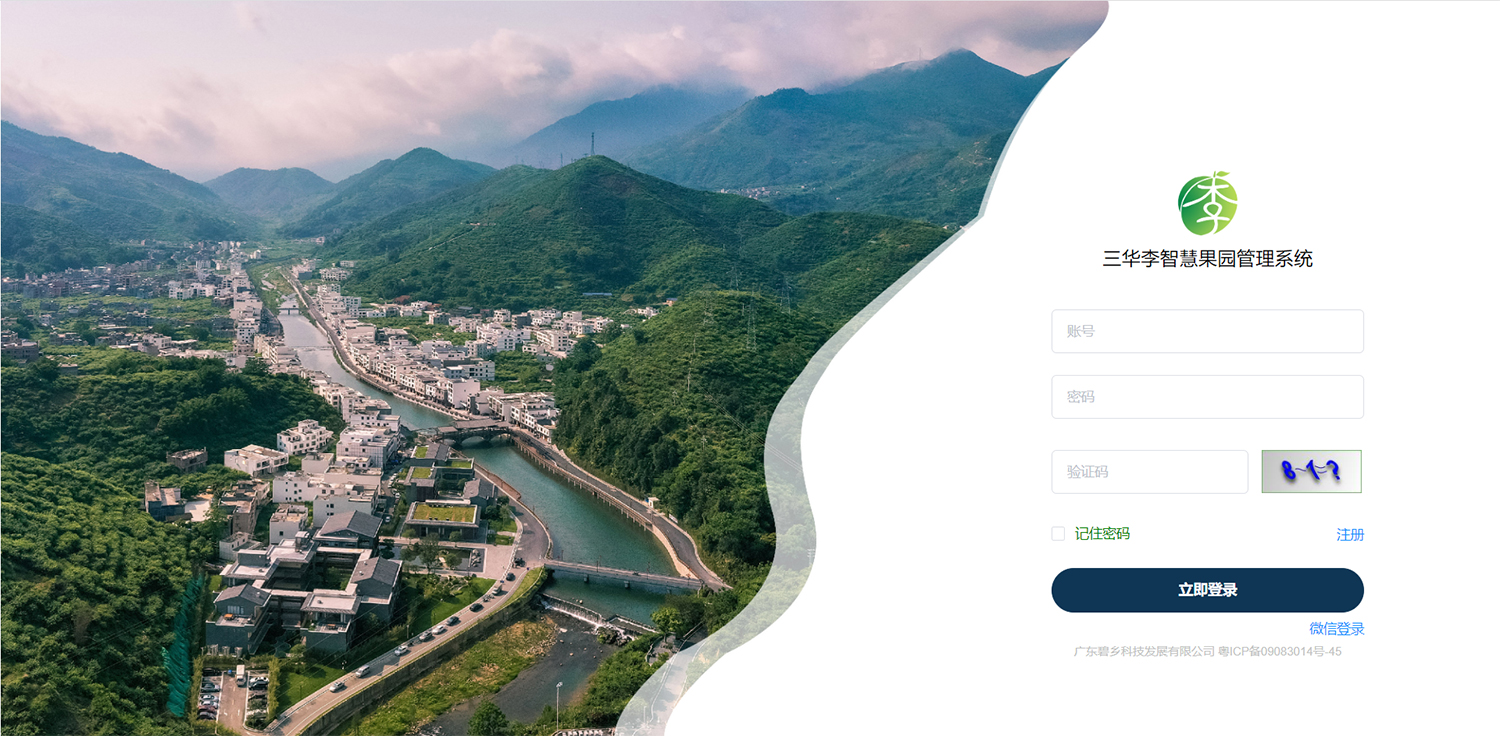Click into the 验证码 input box
The width and height of the screenshot is (1500, 736).
tap(1149, 472)
